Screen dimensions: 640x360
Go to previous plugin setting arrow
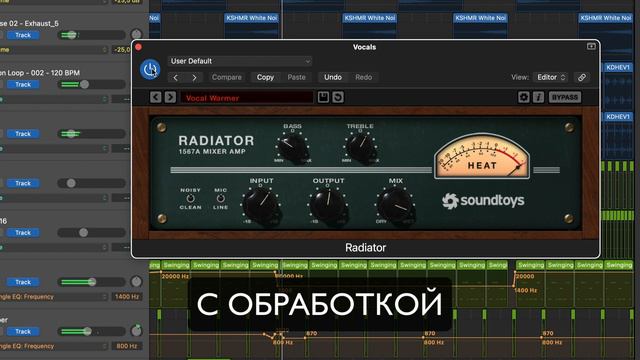176,77
